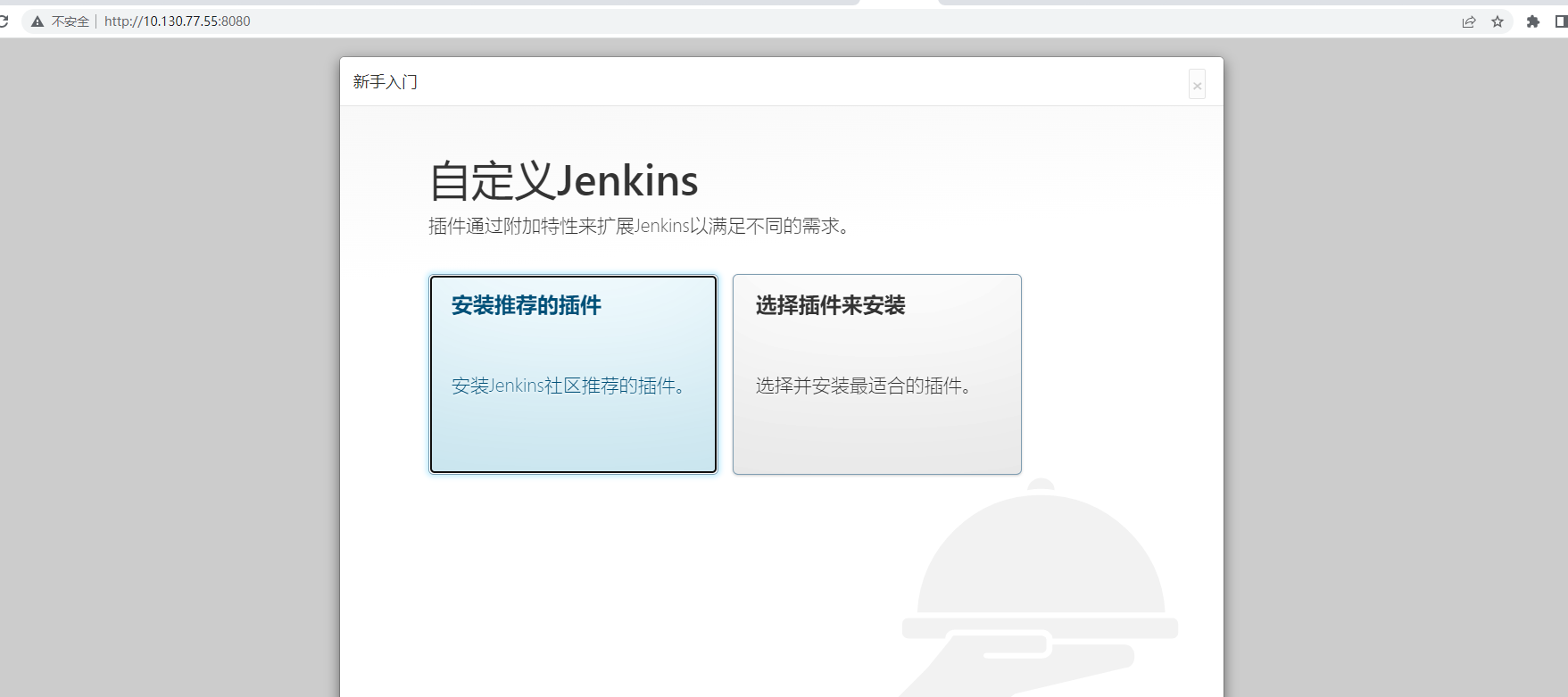1568x697 pixels.
Task: Click the 新手入门 dialog title
Action: 385,82
